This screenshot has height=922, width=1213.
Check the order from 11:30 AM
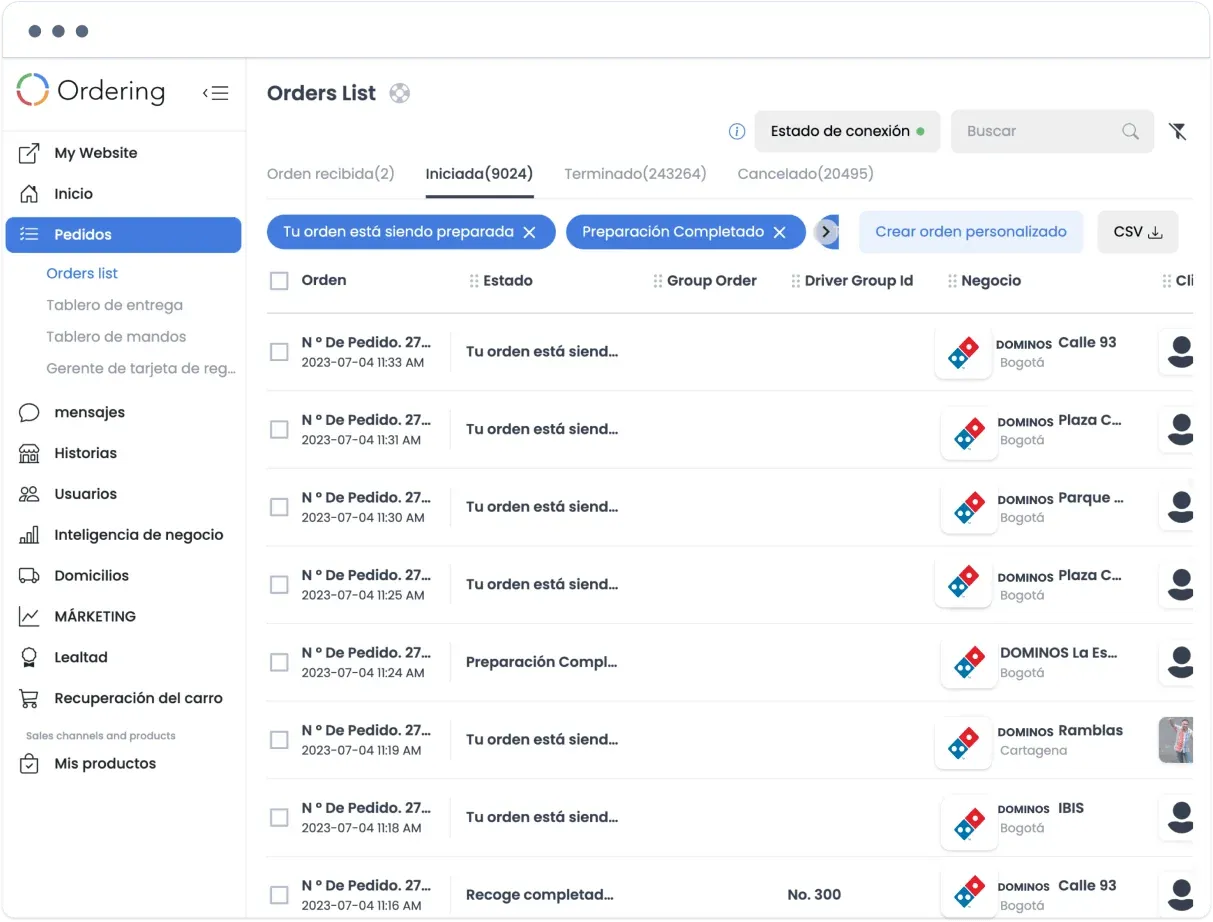click(279, 507)
